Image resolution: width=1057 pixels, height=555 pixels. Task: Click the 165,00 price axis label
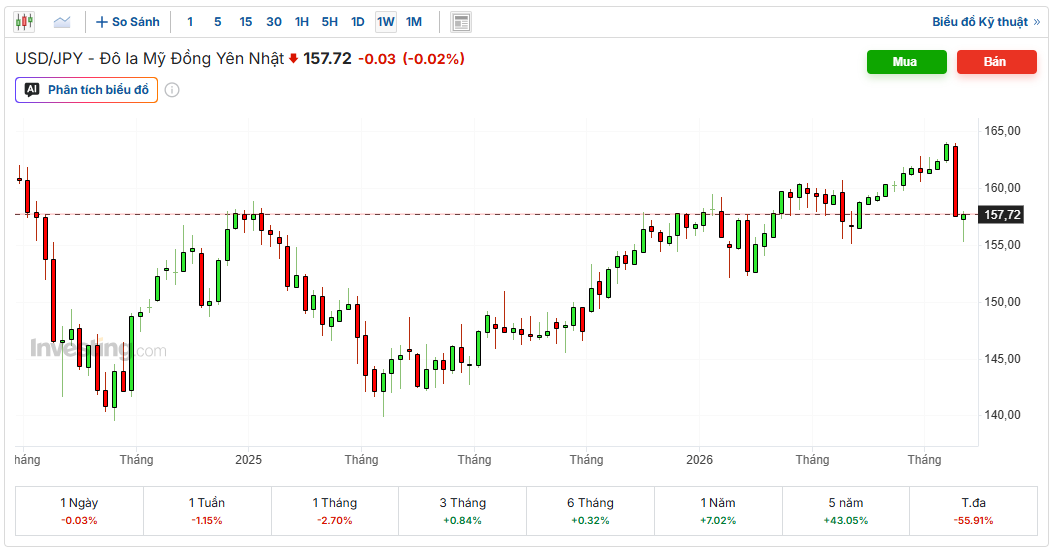coord(1002,131)
